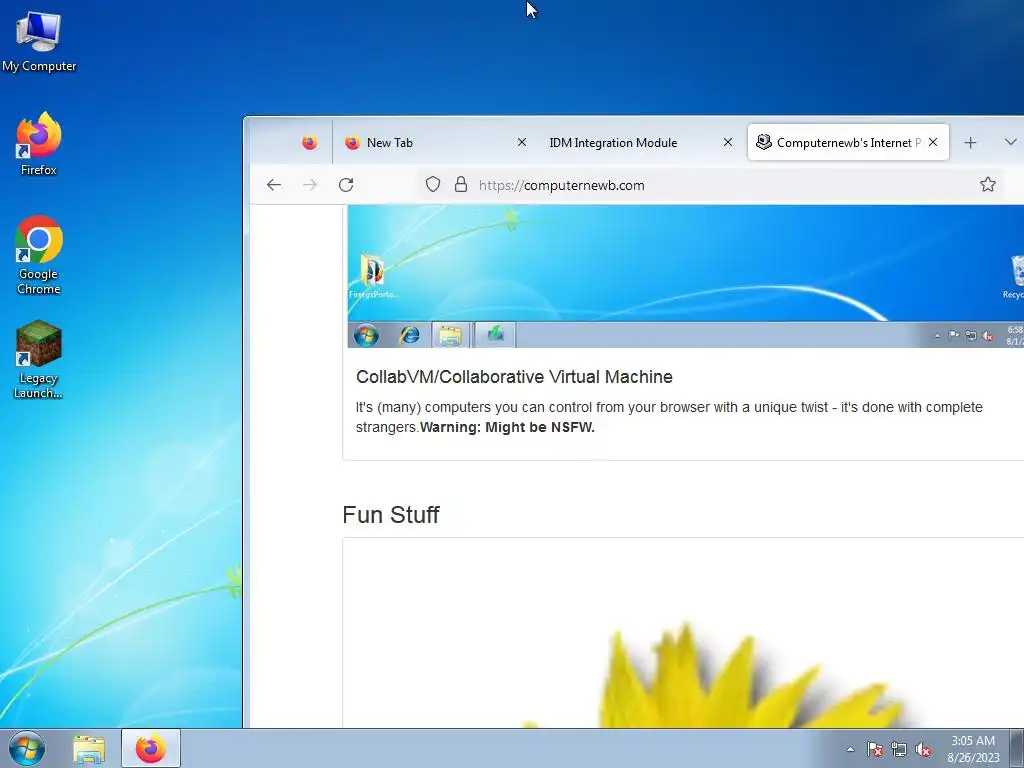Bookmark this page with star icon

987,185
